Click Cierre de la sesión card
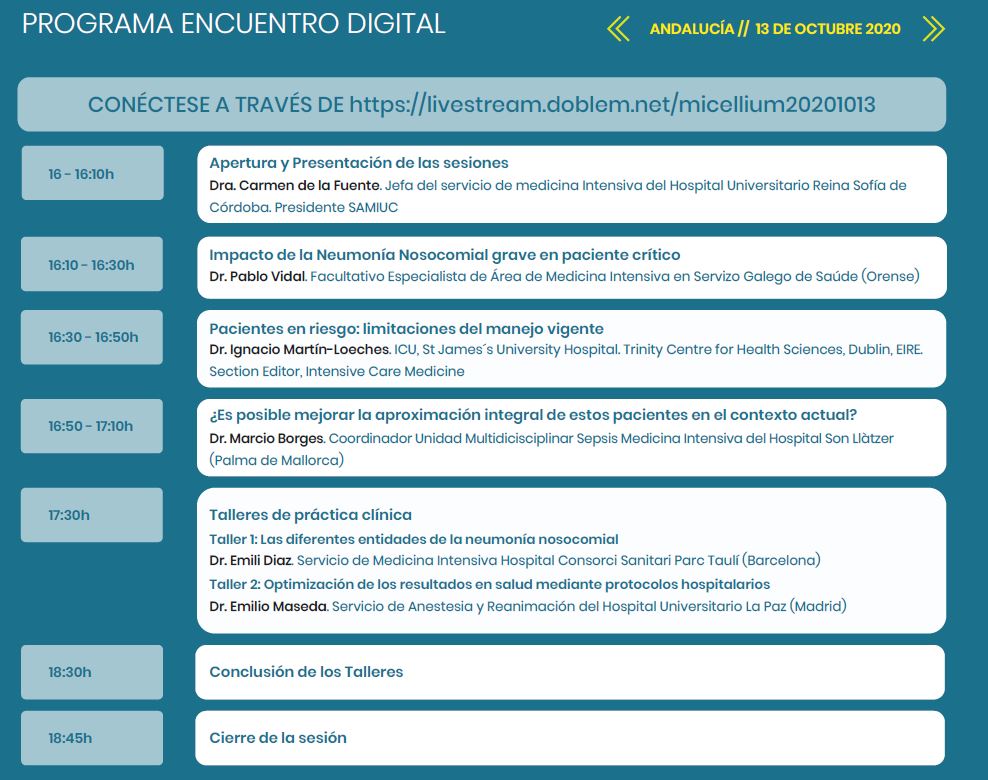988x780 pixels. [x=278, y=738]
